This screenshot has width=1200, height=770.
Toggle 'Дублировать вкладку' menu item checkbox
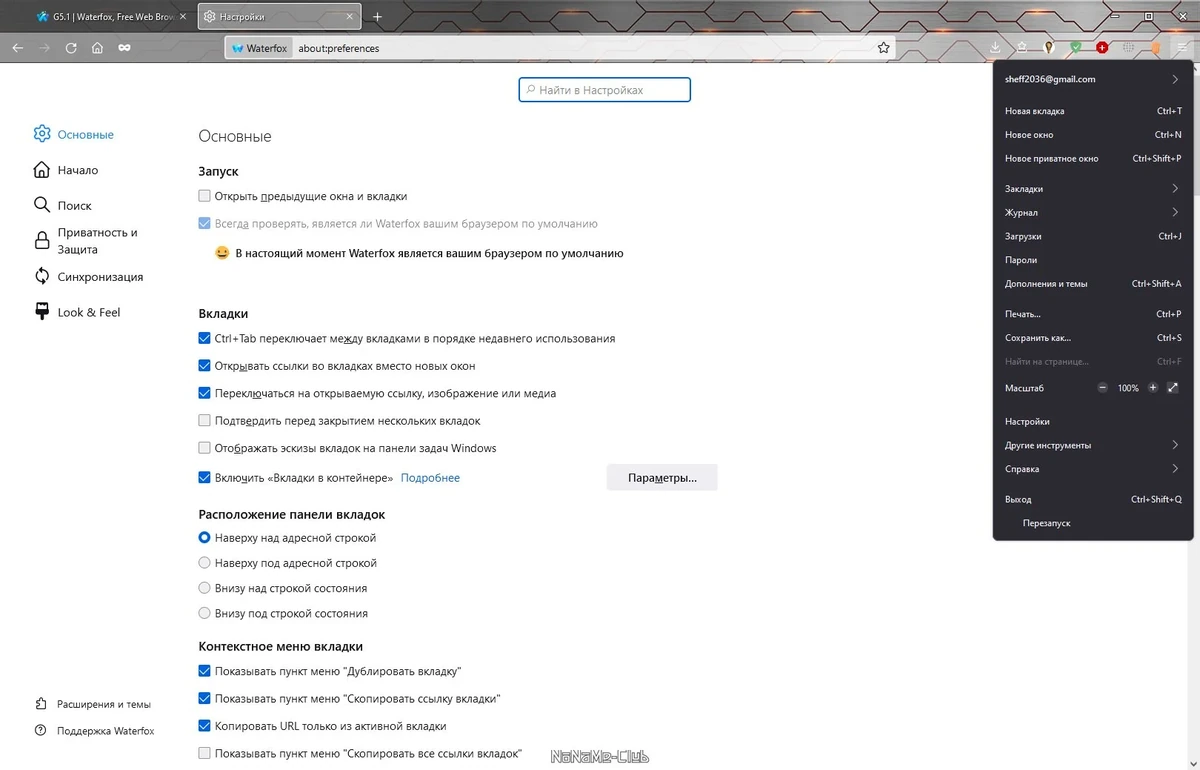(x=205, y=671)
